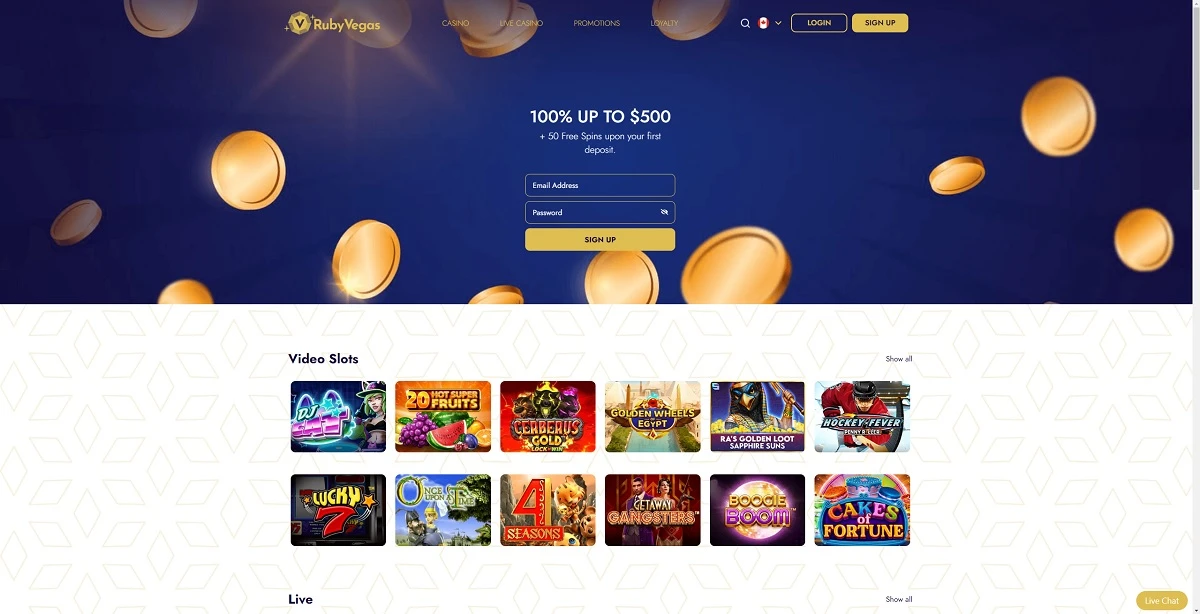Toggle password visibility eye icon
1200x614 pixels.
coord(664,212)
